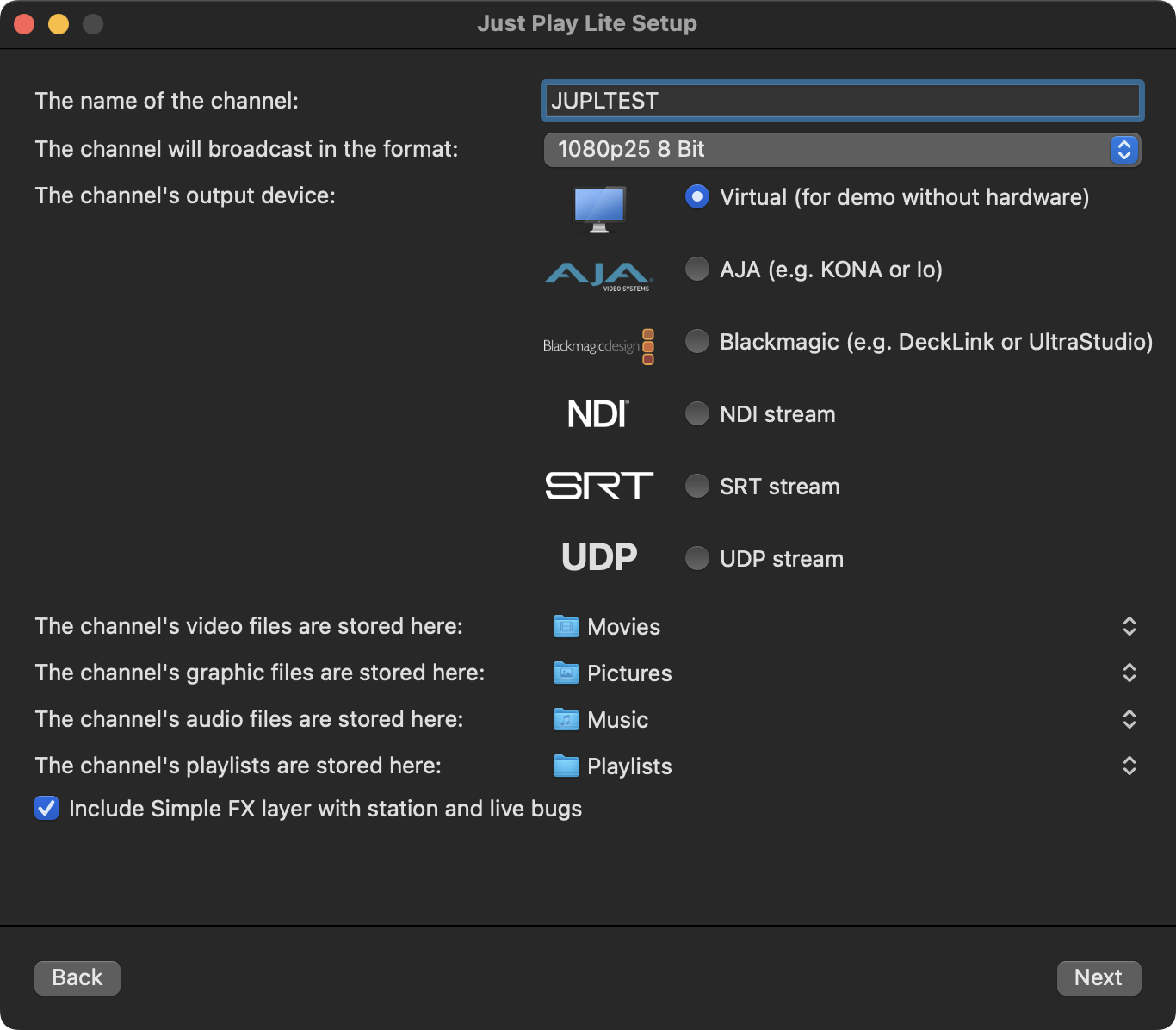Click the channel name field JUPLTEST
The image size is (1176, 1030).
point(842,102)
